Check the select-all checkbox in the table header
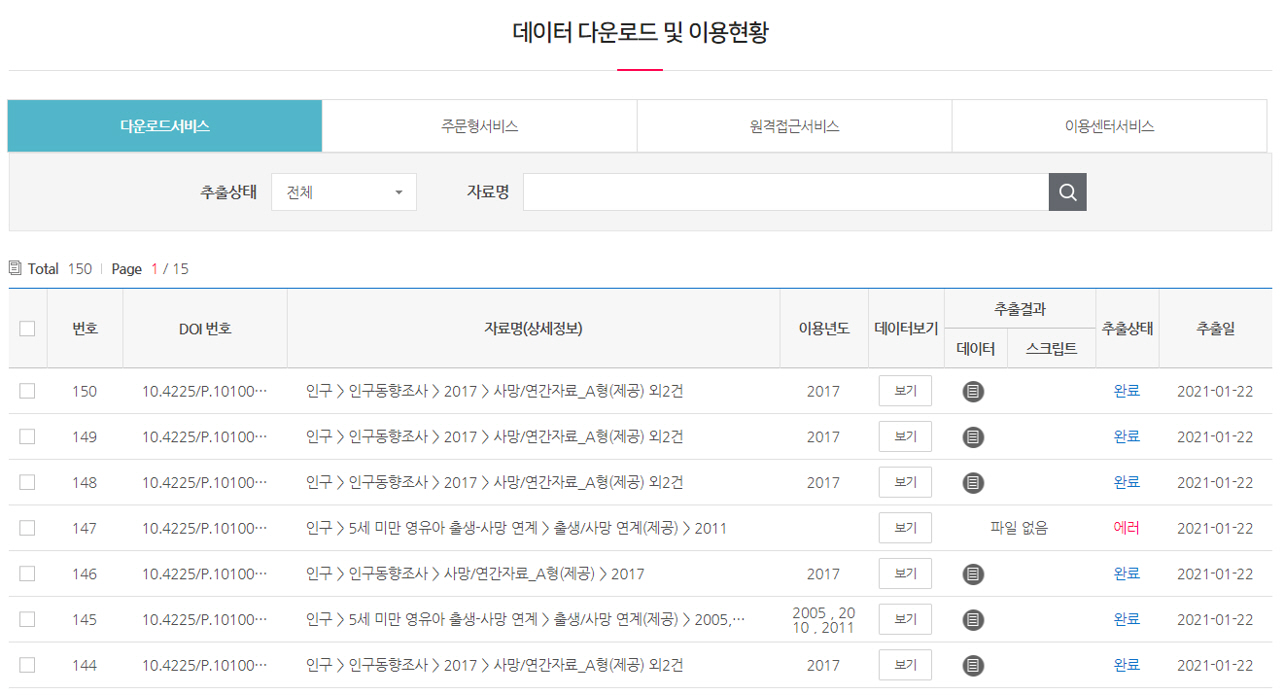The image size is (1284, 695). (27, 327)
